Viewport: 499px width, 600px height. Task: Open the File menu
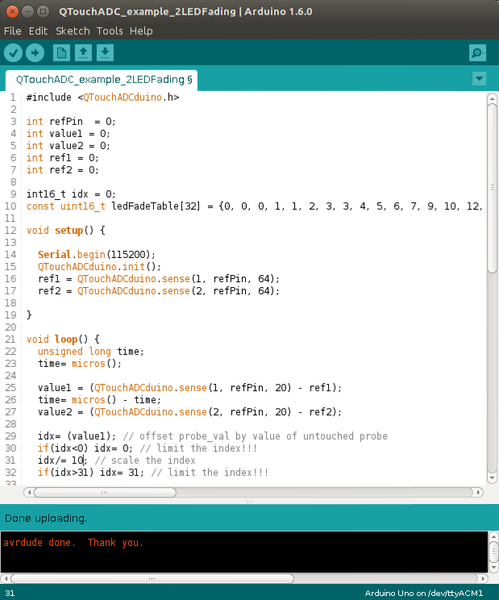(13, 31)
